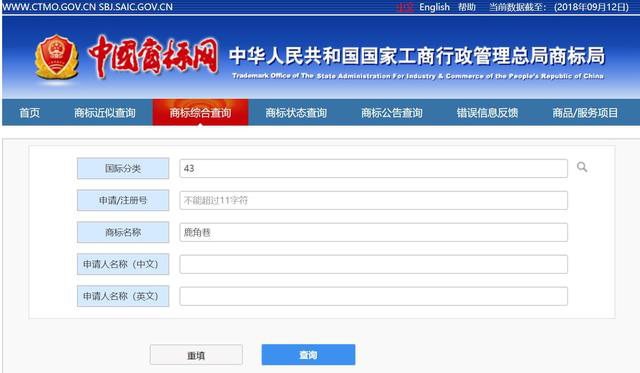The image size is (640, 373).
Task: Focus the 申请/注册号 input field
Action: (373, 200)
